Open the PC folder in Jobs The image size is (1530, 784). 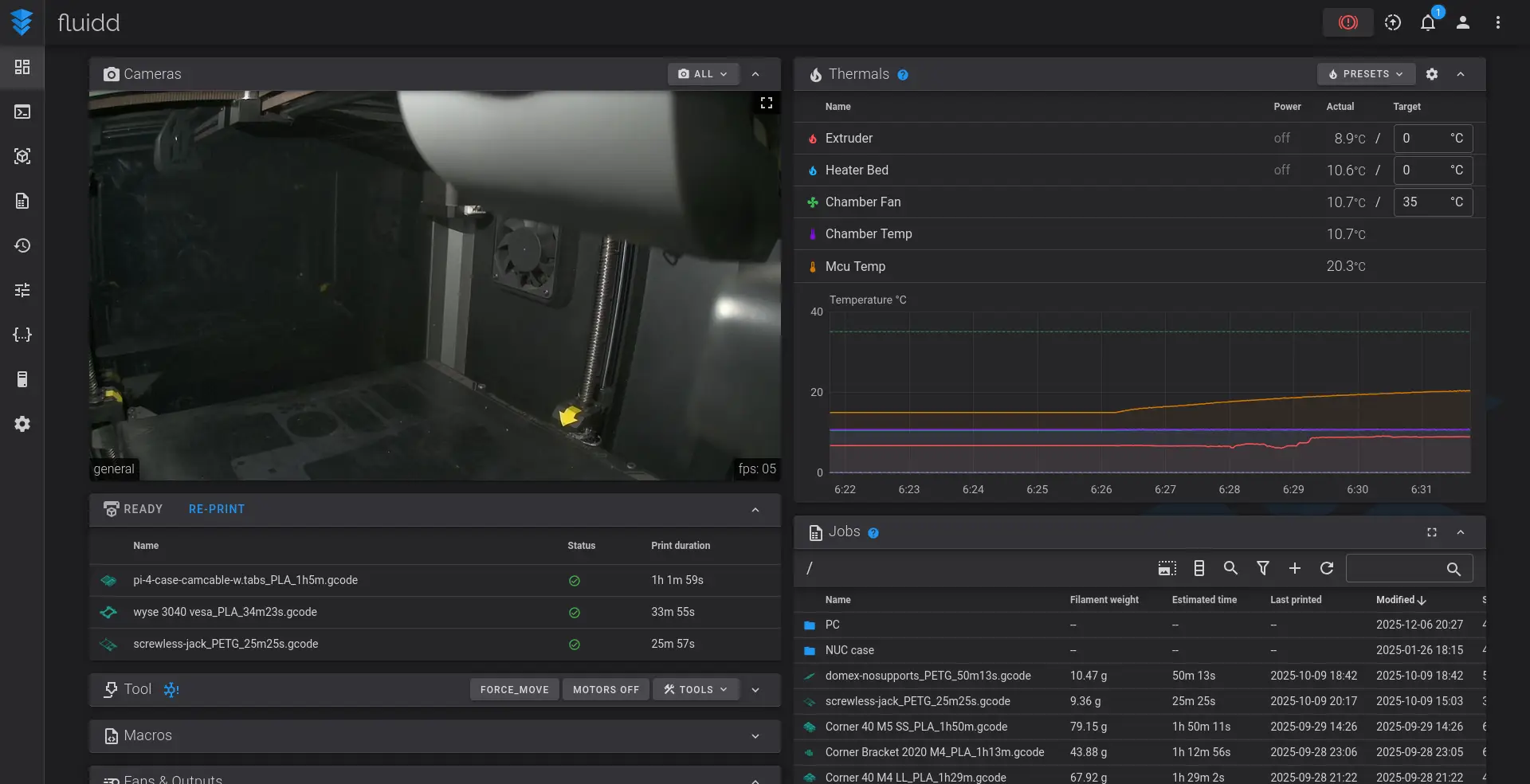832,625
